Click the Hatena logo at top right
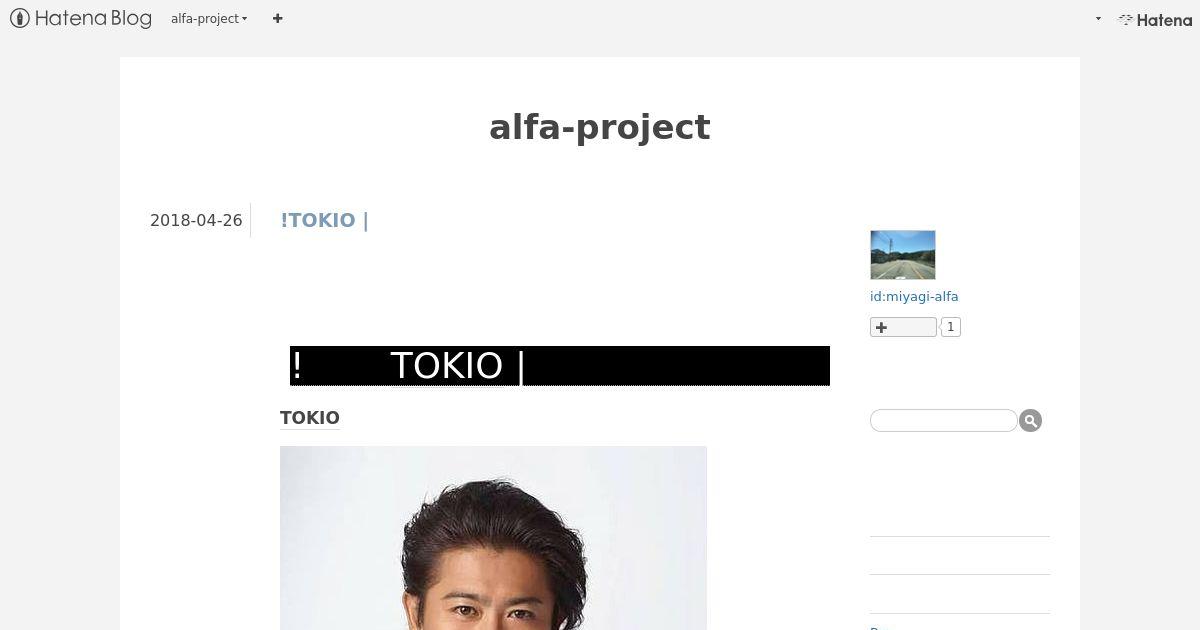This screenshot has width=1200, height=630. (1155, 19)
